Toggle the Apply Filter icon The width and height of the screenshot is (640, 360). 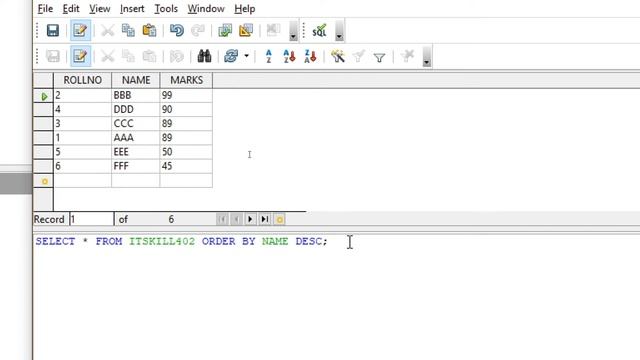[x=358, y=56]
